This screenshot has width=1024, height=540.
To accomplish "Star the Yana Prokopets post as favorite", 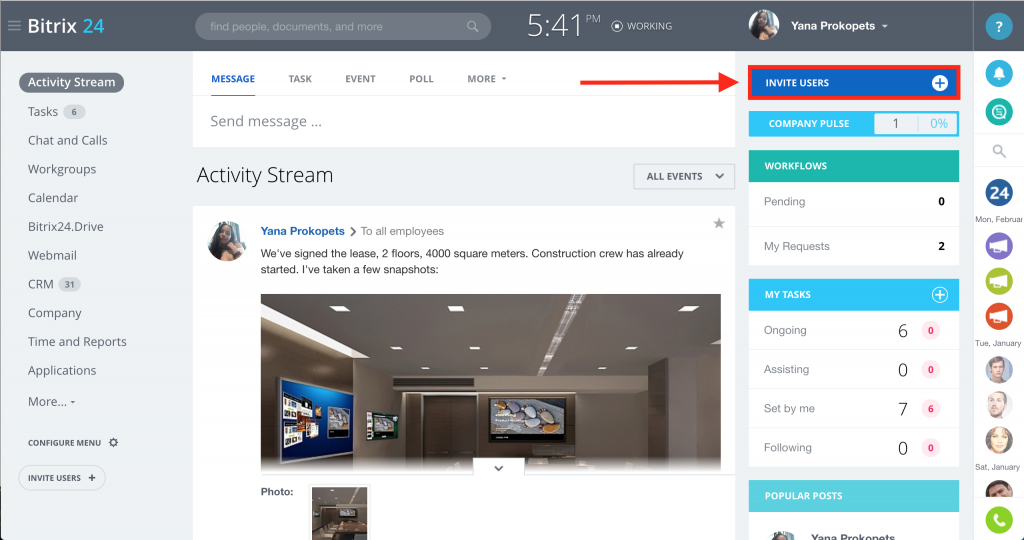I will 719,223.
